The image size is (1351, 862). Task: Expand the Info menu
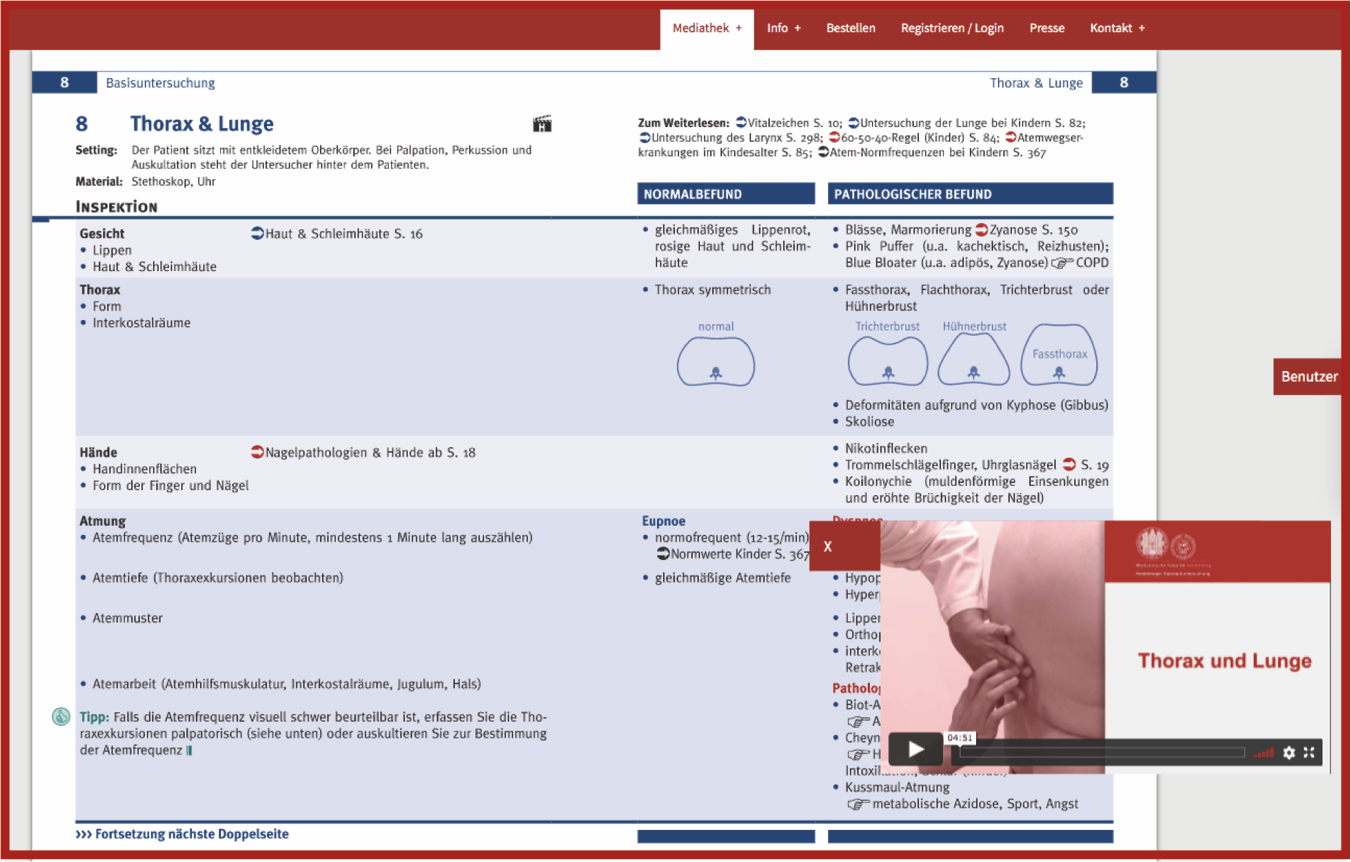click(784, 28)
